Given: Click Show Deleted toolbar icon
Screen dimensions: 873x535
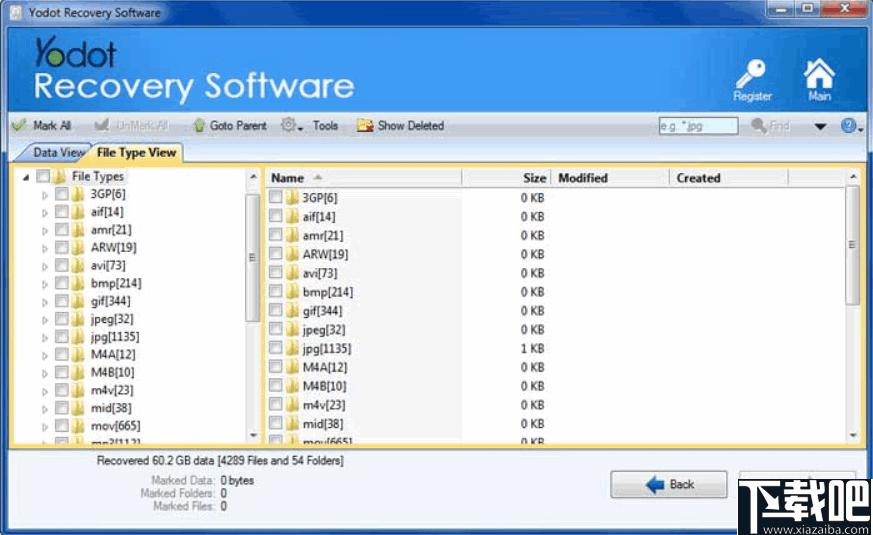Looking at the screenshot, I should click(x=365, y=126).
